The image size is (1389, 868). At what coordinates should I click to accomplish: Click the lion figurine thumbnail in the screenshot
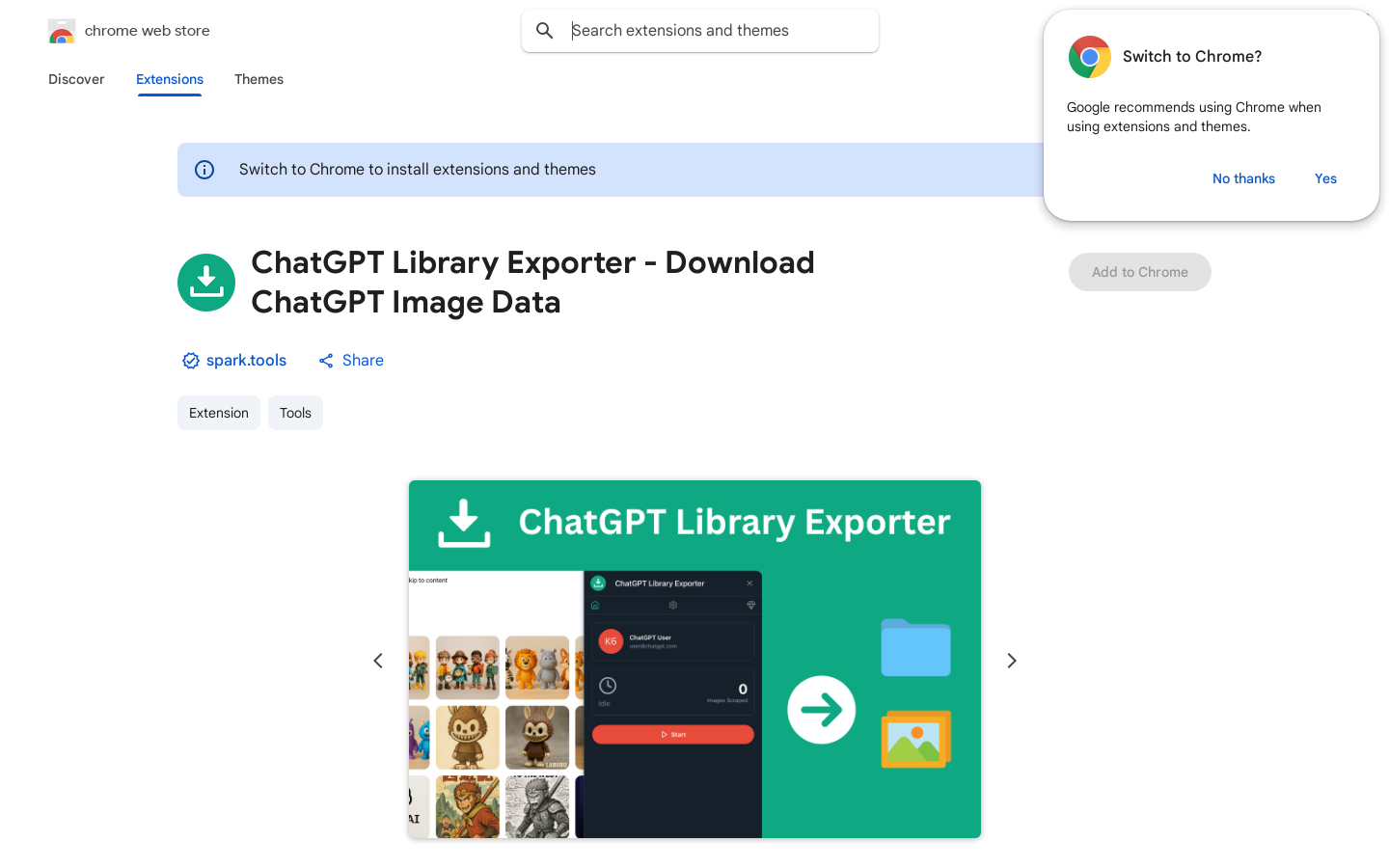(537, 667)
